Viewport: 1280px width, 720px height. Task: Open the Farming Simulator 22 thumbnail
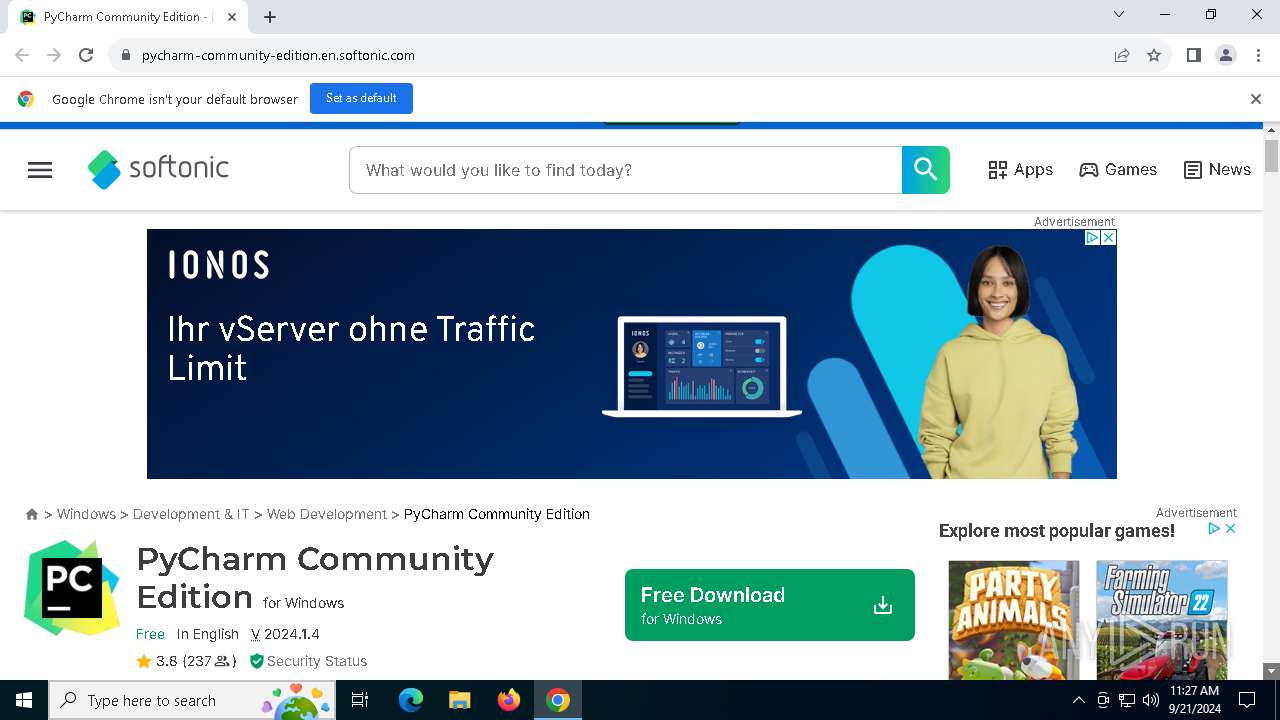pyautogui.click(x=1162, y=620)
